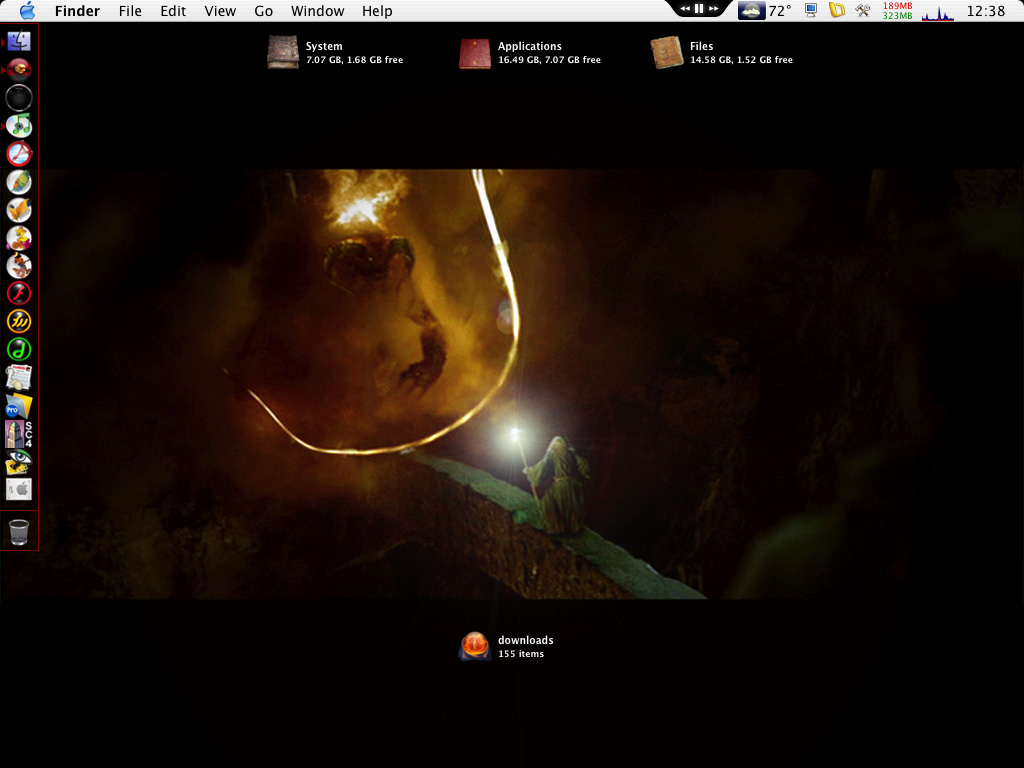The height and width of the screenshot is (768, 1024).
Task: Open the Trash in the dock
Action: 19,532
